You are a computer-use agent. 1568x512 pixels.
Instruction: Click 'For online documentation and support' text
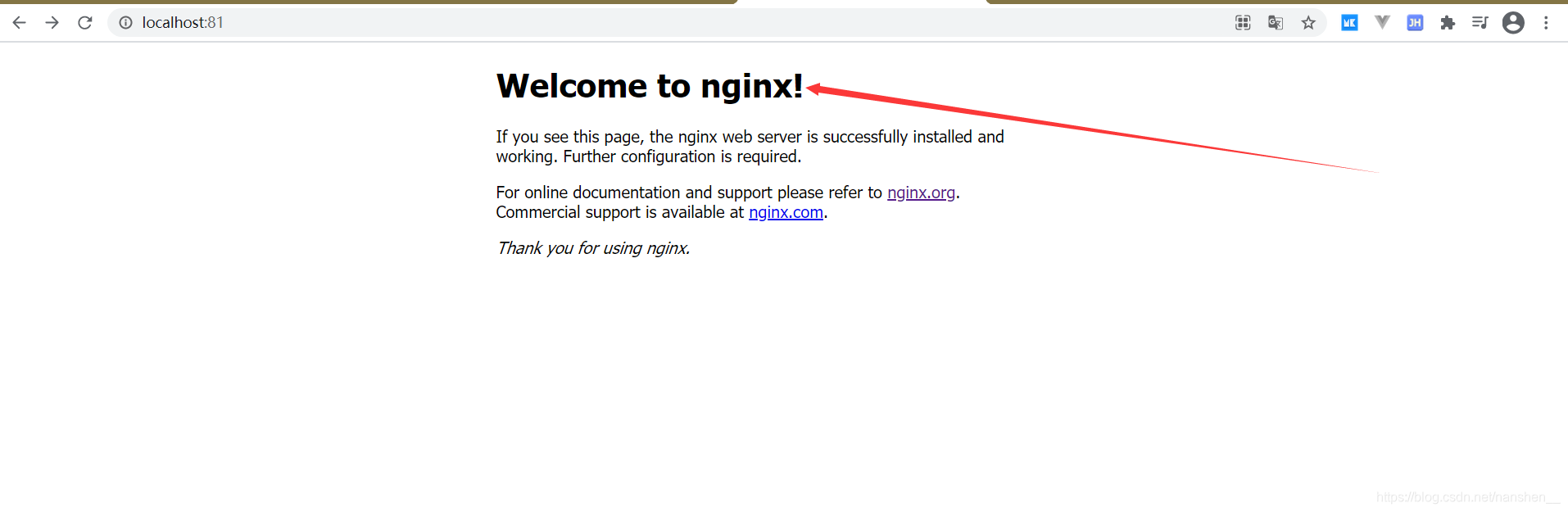tap(634, 193)
